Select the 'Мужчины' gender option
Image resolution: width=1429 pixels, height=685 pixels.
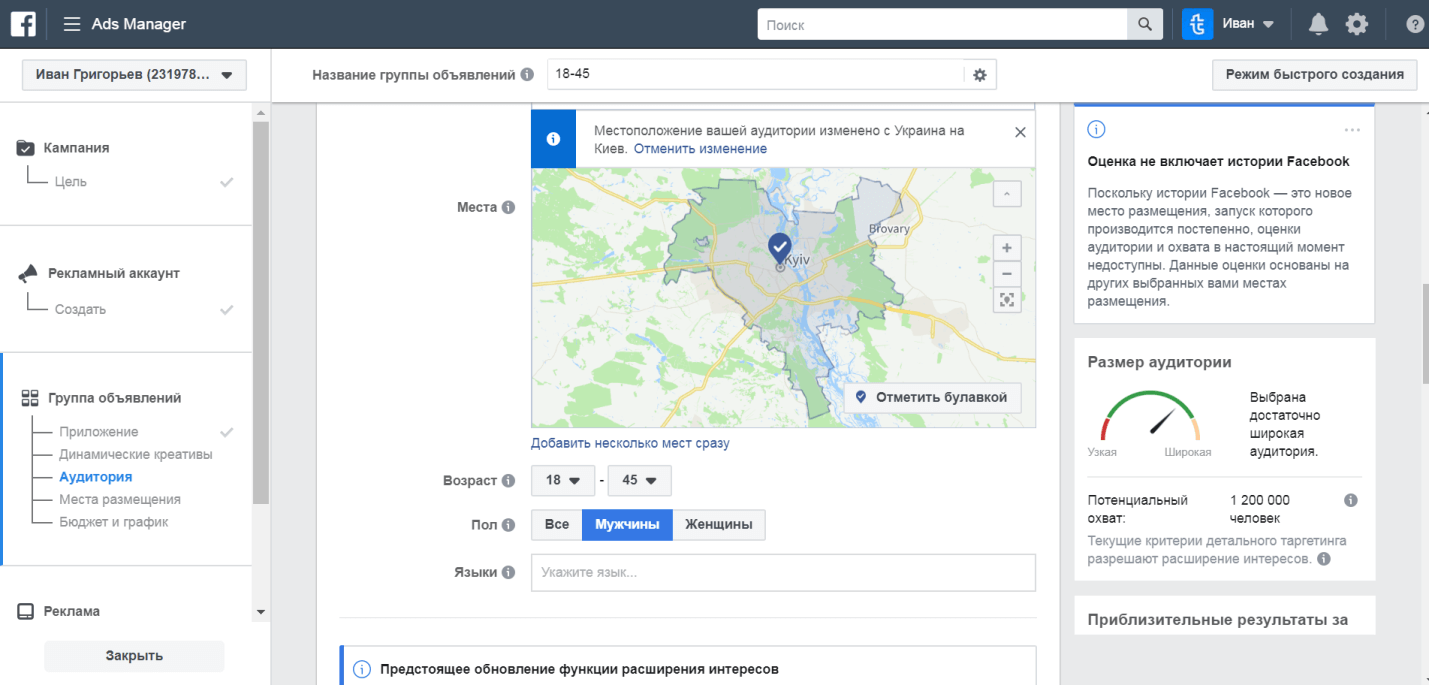point(627,525)
